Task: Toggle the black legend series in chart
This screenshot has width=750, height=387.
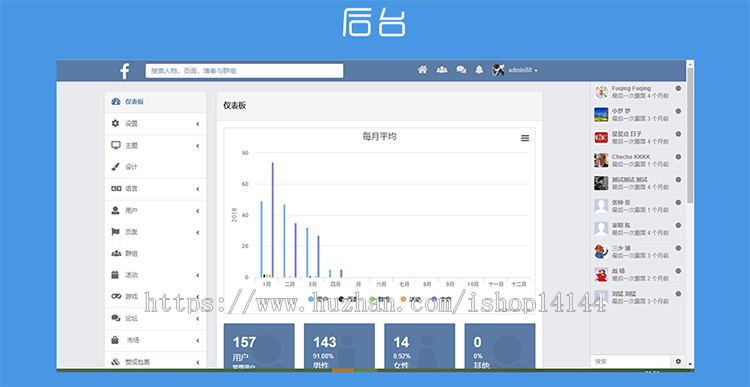Action: click(348, 299)
